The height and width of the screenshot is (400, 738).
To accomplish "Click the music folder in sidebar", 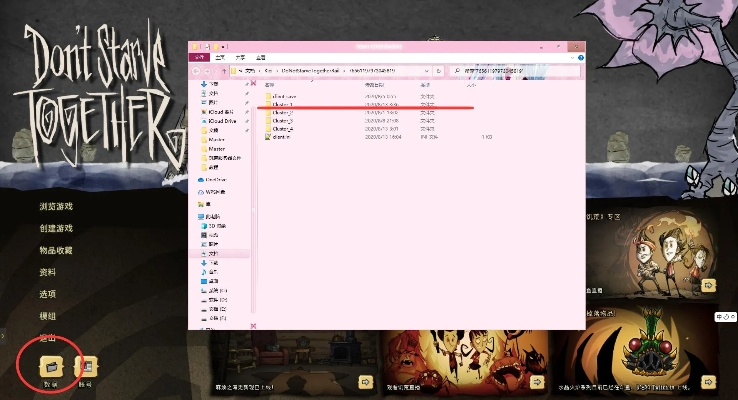I will [x=214, y=271].
